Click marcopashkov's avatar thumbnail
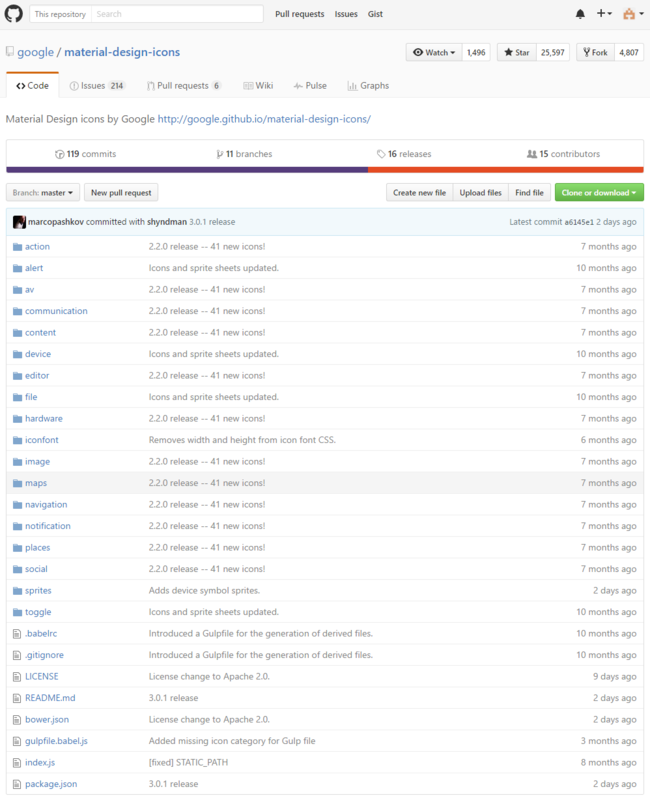650x800 pixels. point(19,222)
